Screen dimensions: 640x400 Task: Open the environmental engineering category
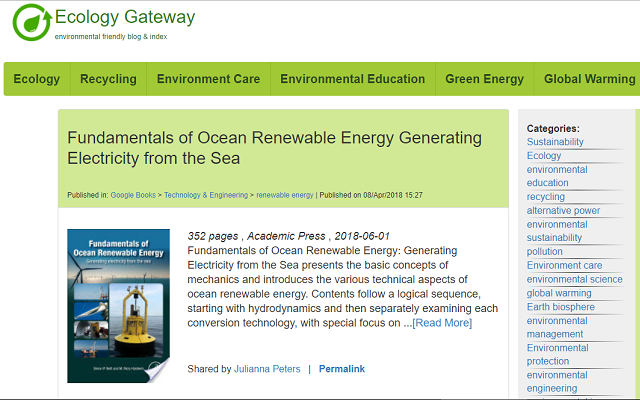click(x=557, y=382)
